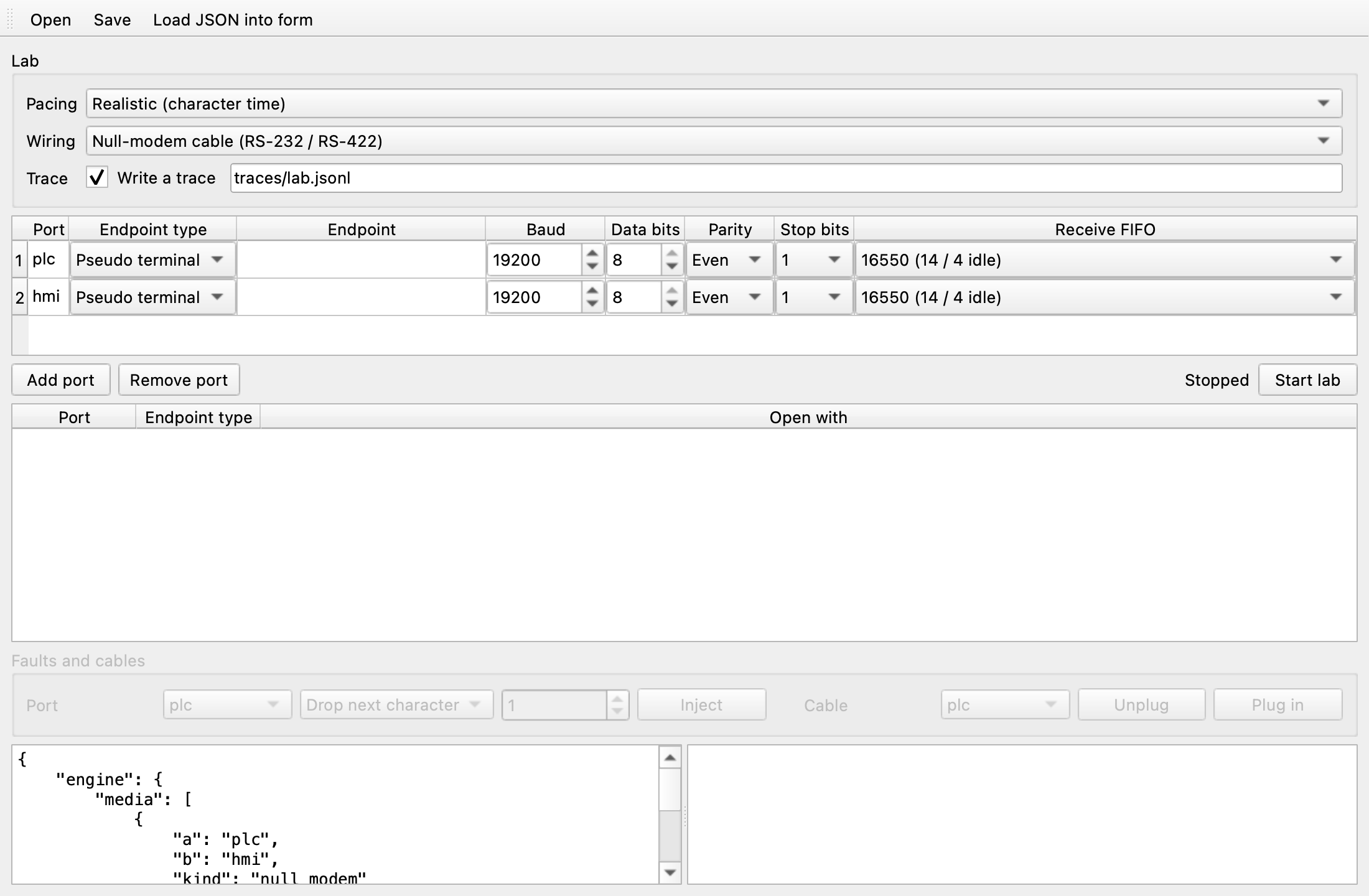Open plc row Parity dropdown
Viewport: 1369px width, 896px height.
[x=729, y=259]
